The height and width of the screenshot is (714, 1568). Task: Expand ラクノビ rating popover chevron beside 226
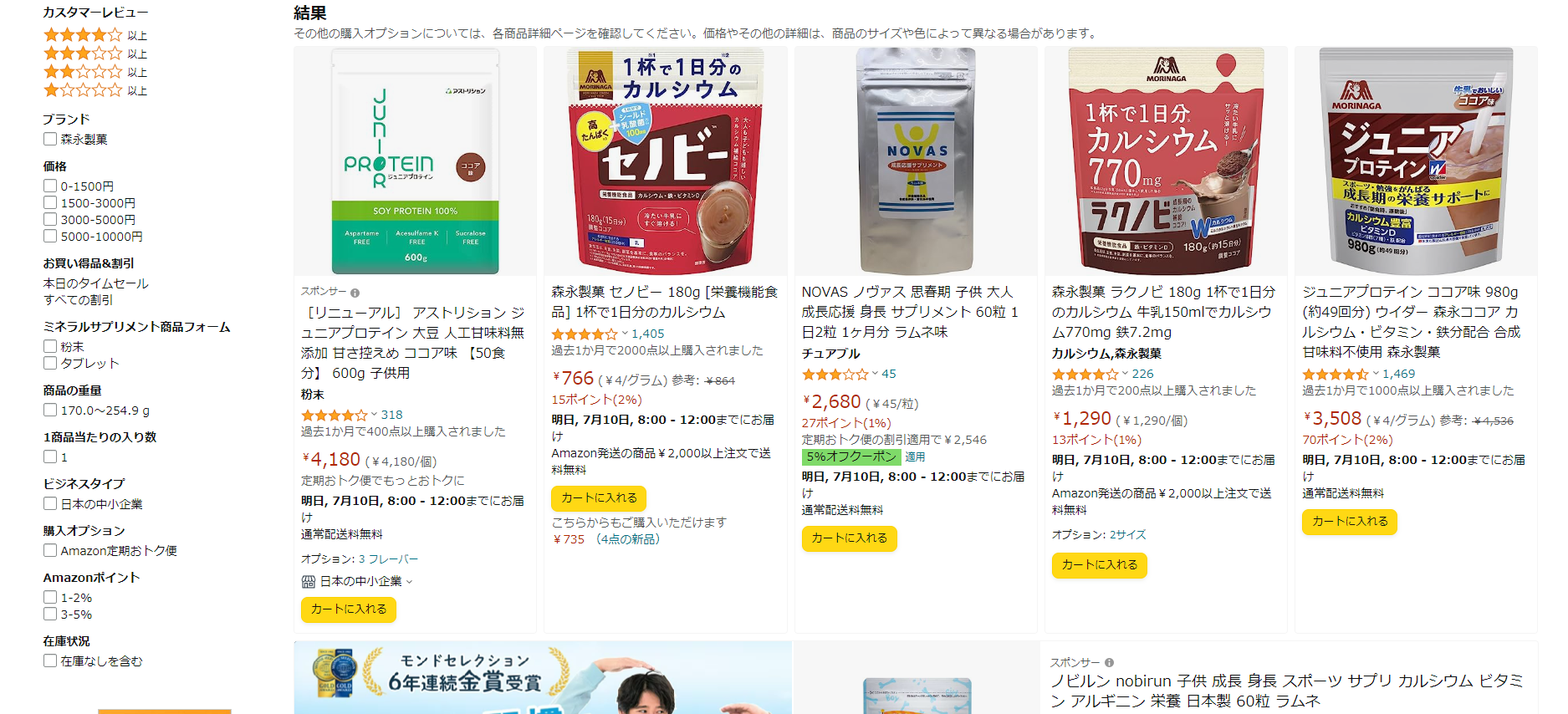(1125, 374)
